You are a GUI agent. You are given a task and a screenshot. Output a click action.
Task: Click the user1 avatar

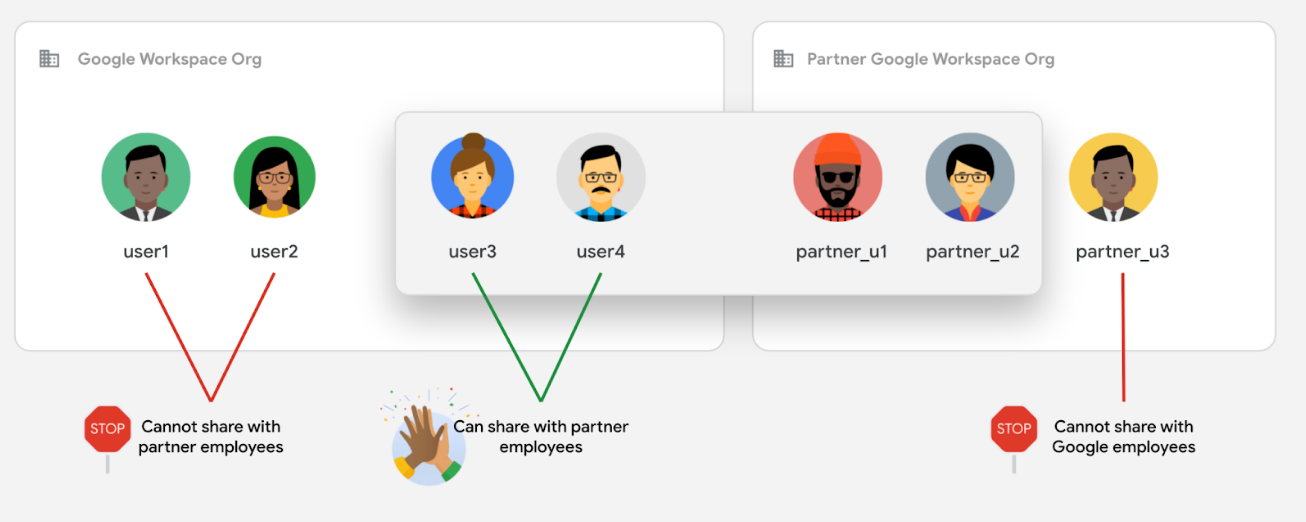coord(146,178)
